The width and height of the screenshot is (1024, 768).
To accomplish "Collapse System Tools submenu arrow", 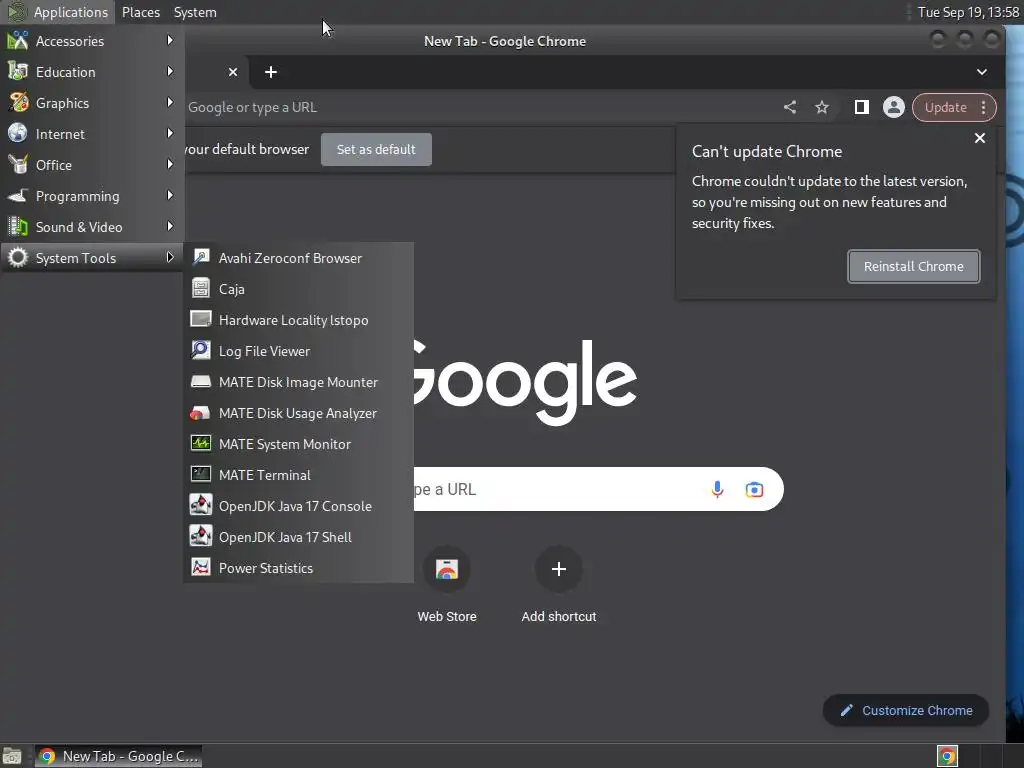I will (170, 257).
